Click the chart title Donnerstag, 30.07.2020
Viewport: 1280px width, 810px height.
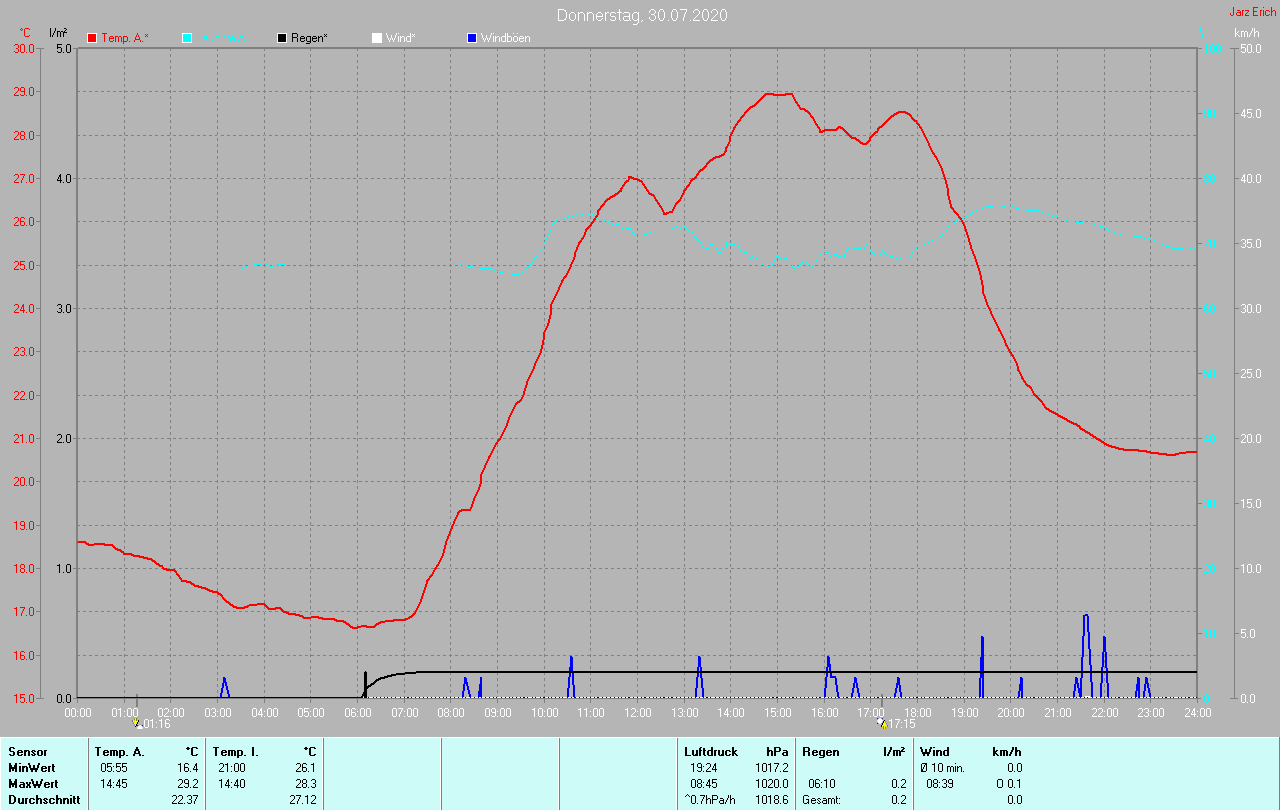642,15
